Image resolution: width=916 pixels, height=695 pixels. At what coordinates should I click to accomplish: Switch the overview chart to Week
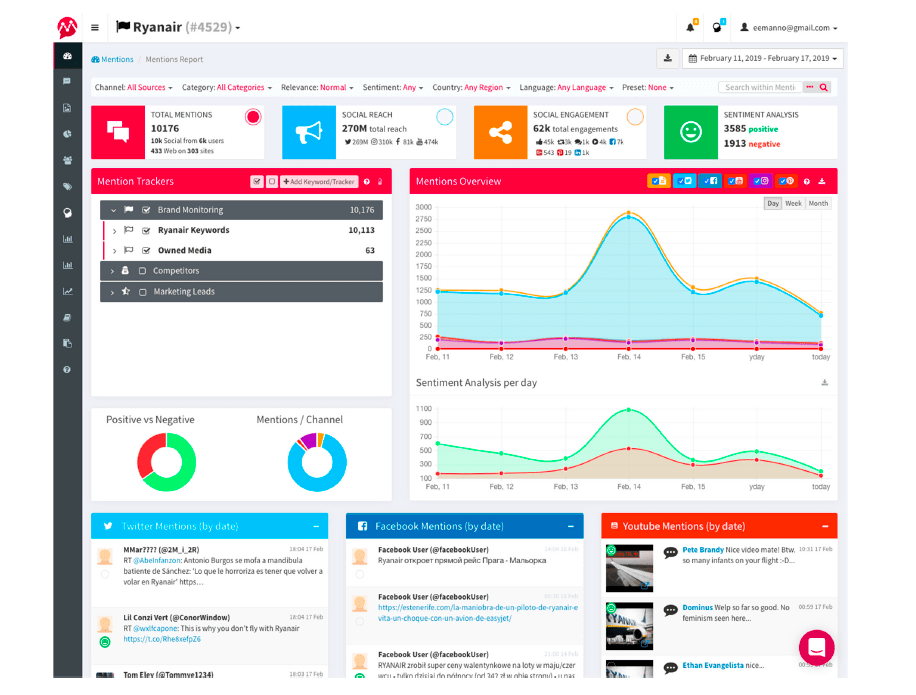click(793, 203)
